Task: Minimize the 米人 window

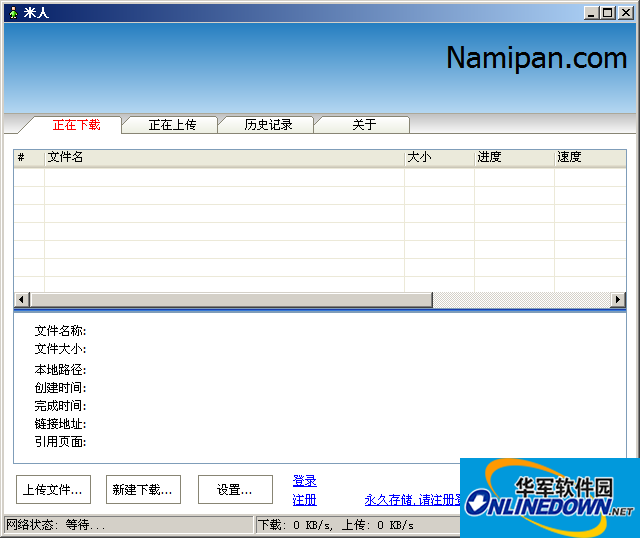Action: tap(592, 12)
